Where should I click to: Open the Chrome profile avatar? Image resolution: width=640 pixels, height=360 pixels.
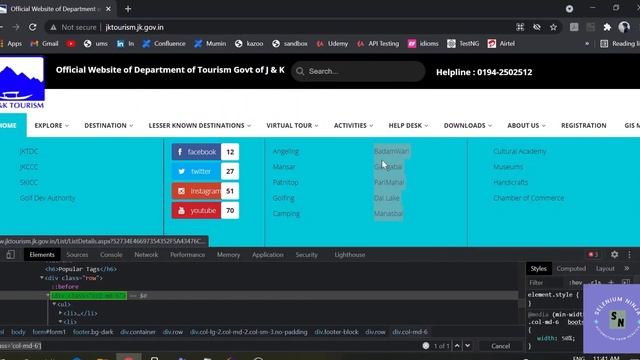click(x=624, y=27)
